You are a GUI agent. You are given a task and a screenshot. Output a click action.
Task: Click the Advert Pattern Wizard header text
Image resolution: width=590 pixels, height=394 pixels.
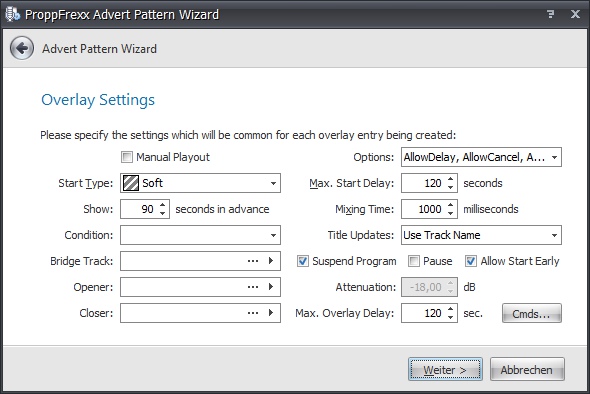tap(99, 49)
